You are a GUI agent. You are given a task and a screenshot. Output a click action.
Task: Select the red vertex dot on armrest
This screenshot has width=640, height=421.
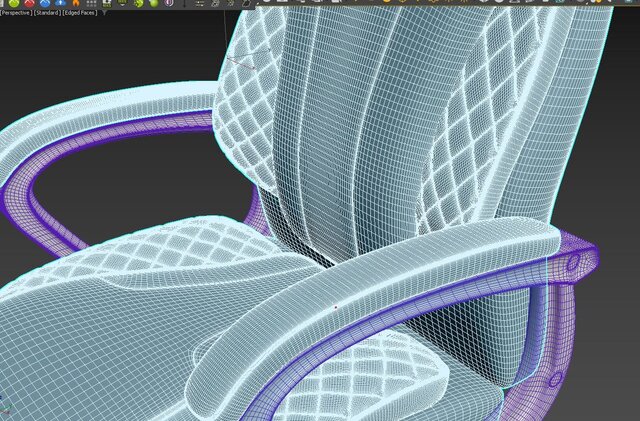336,307
